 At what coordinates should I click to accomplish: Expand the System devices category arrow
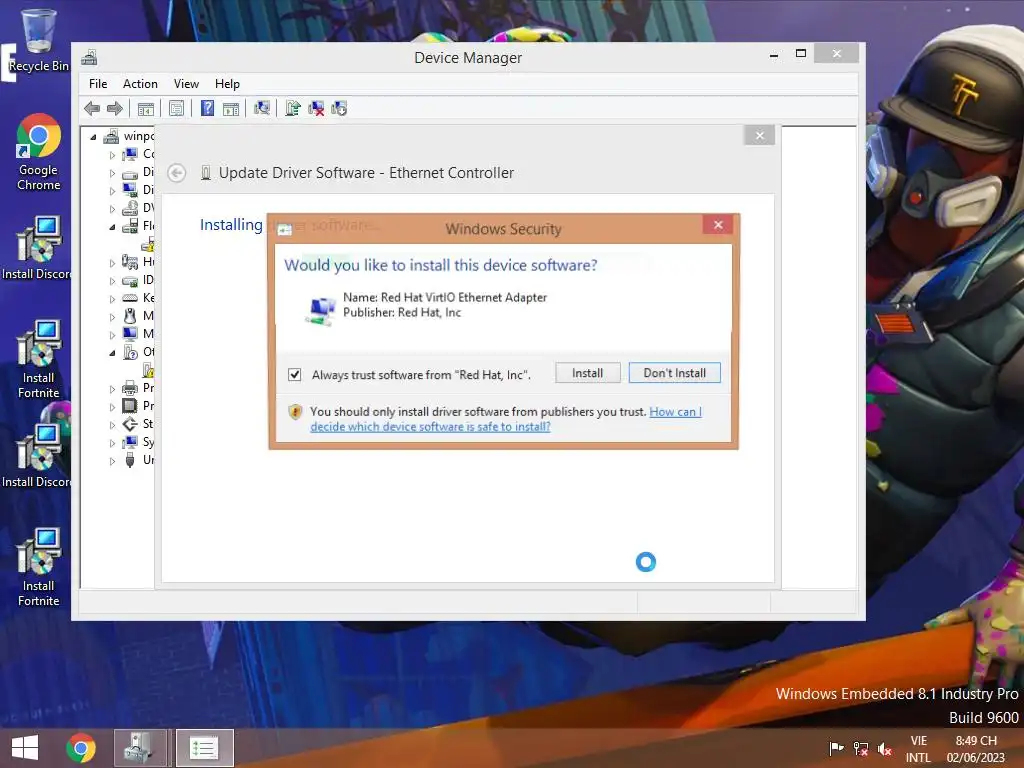pyautogui.click(x=112, y=443)
